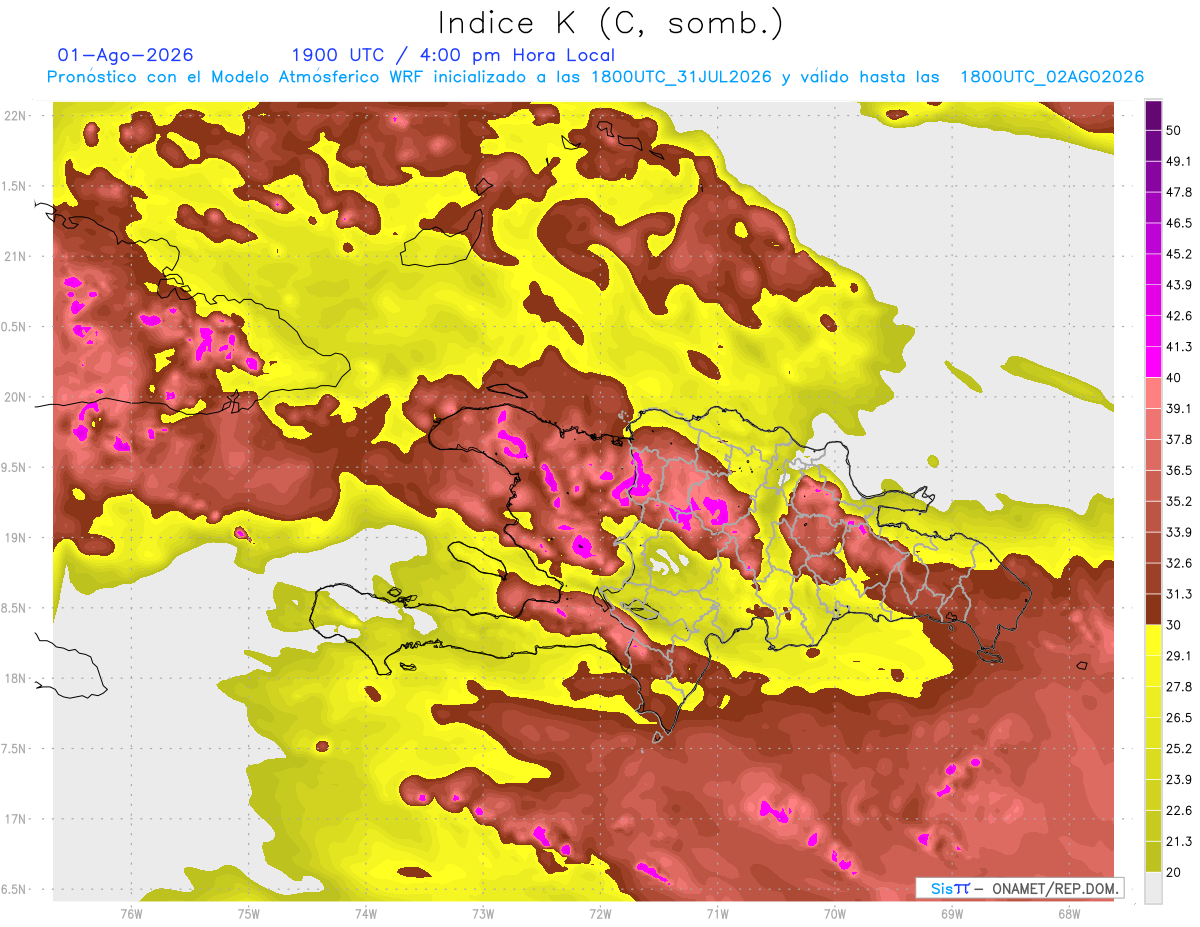Screen dimensions: 1200x927
Task: Click the WRF model forecast description line
Action: [595, 77]
